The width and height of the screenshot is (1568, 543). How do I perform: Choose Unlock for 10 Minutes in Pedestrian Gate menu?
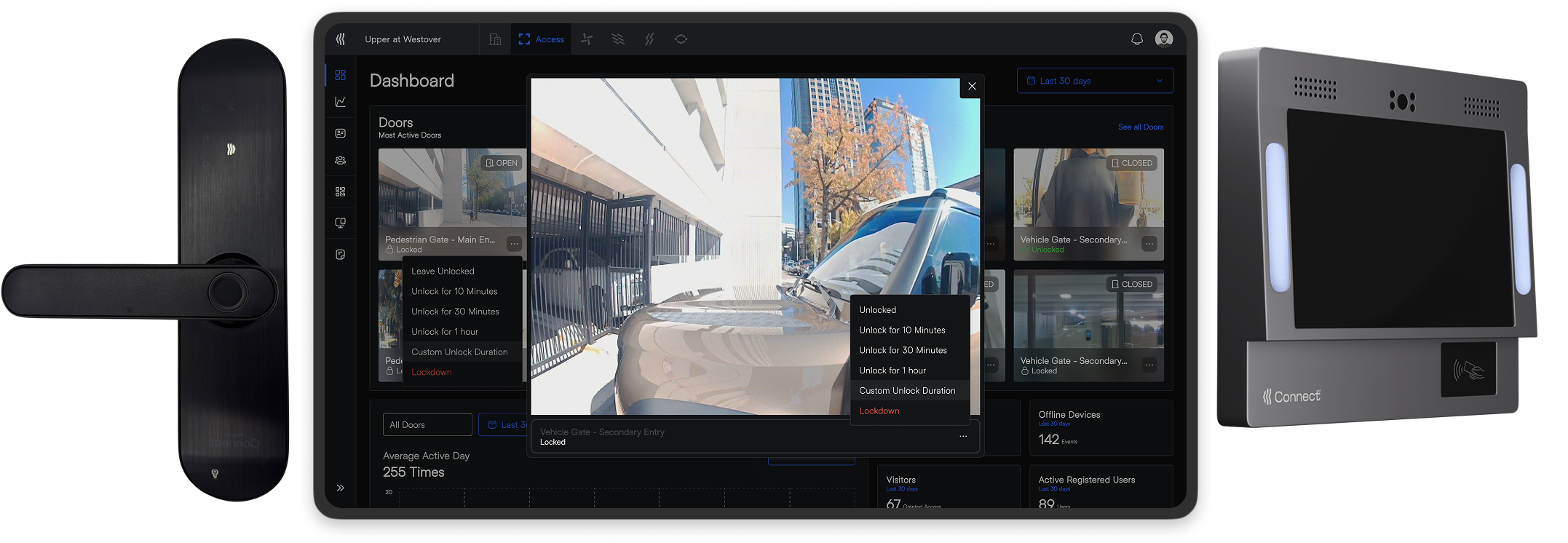coord(462,291)
